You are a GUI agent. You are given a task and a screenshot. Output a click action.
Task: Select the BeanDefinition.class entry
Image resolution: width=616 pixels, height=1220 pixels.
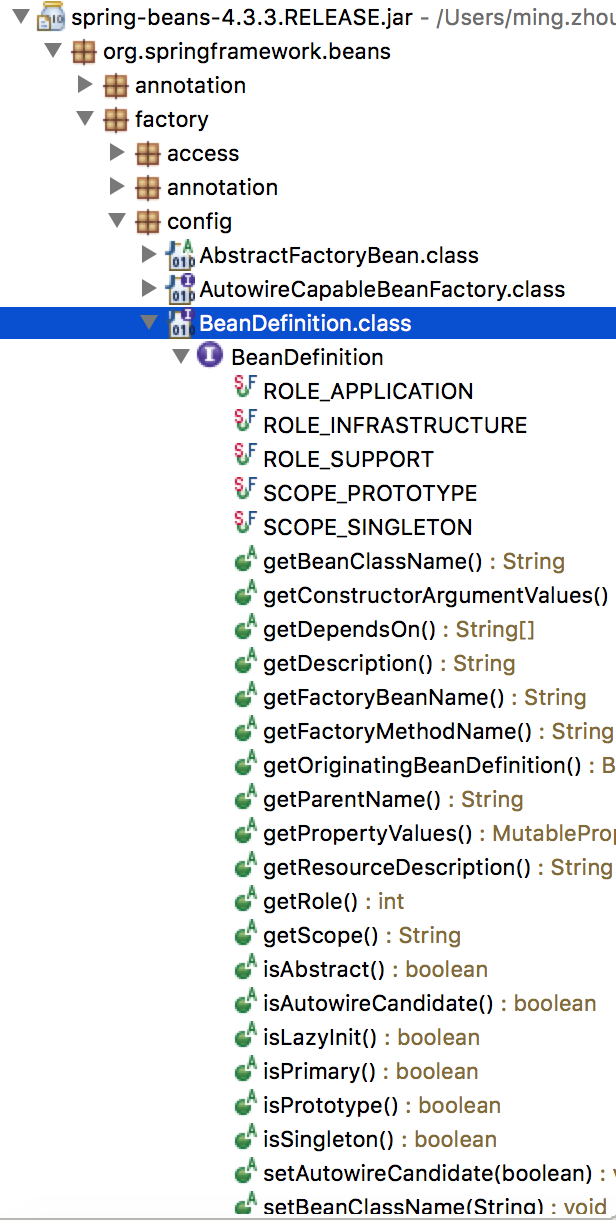(x=304, y=323)
